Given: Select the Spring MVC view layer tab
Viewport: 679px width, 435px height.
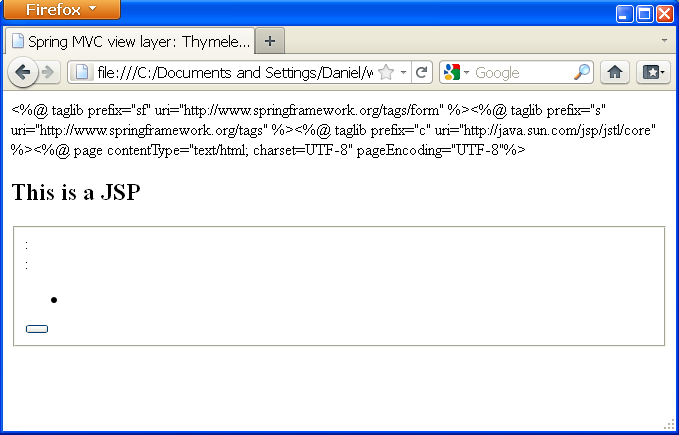Looking at the screenshot, I should (x=130, y=42).
